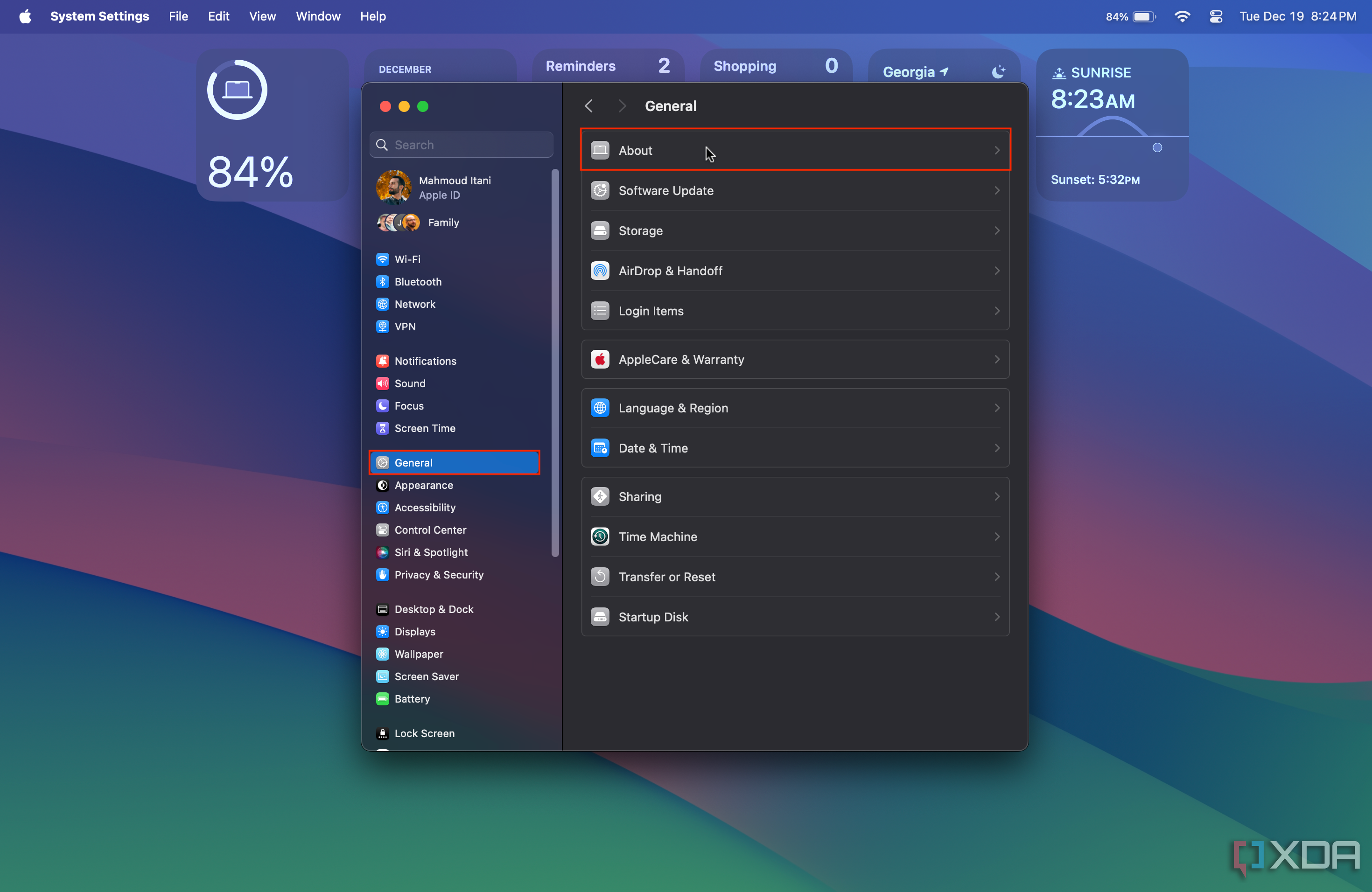Expand the Language & Region chevron
Viewport: 1372px width, 892px height.
click(x=997, y=408)
